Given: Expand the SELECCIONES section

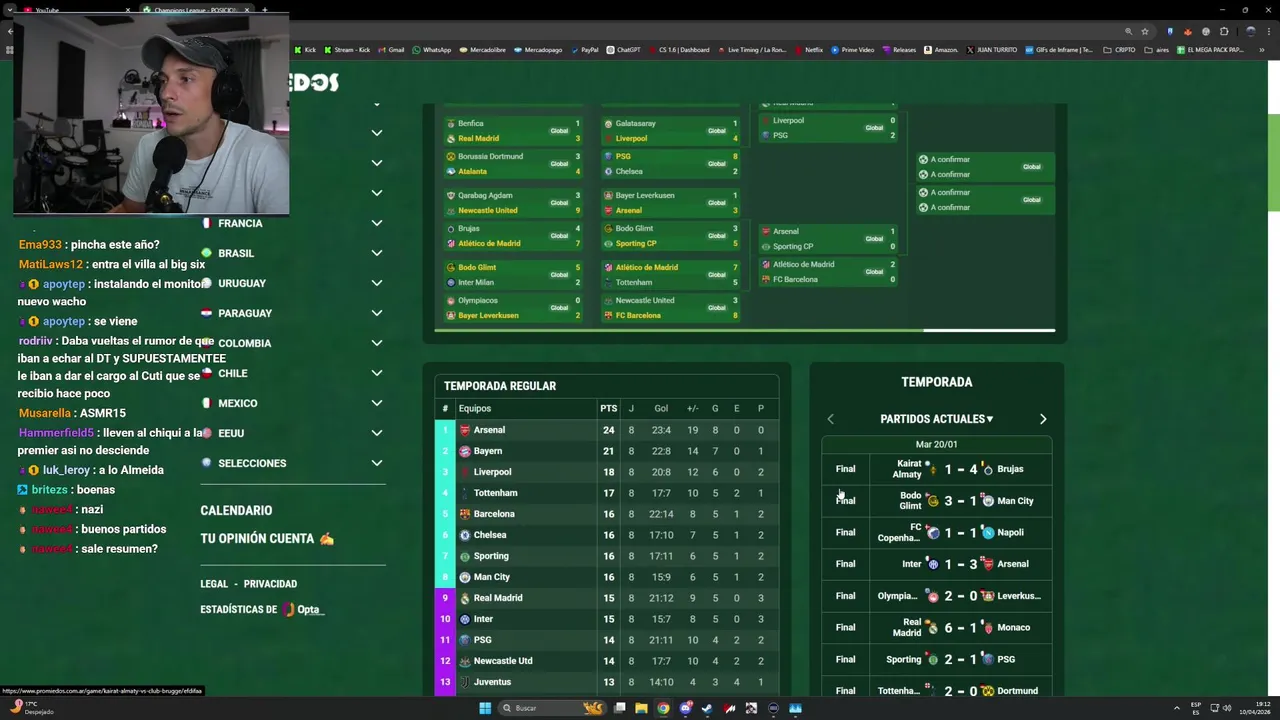Looking at the screenshot, I should [377, 463].
